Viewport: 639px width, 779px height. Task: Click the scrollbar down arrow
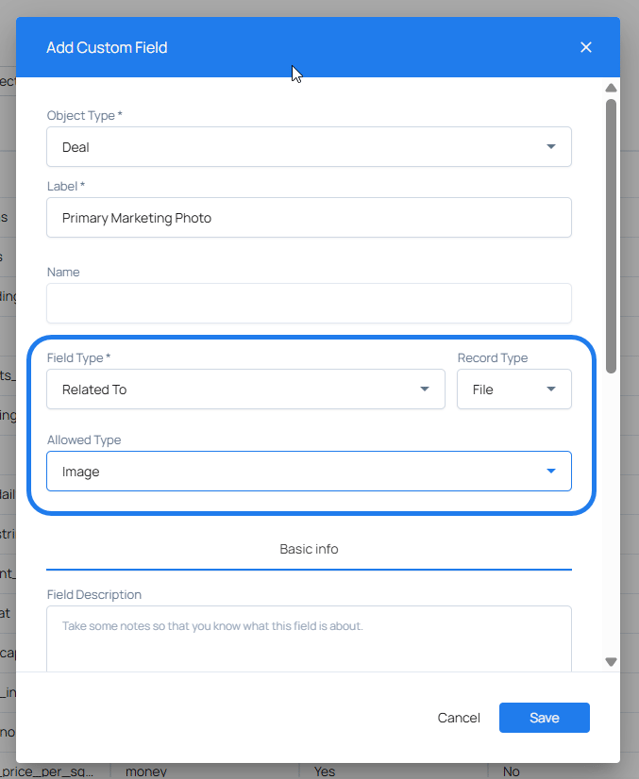[x=611, y=661]
